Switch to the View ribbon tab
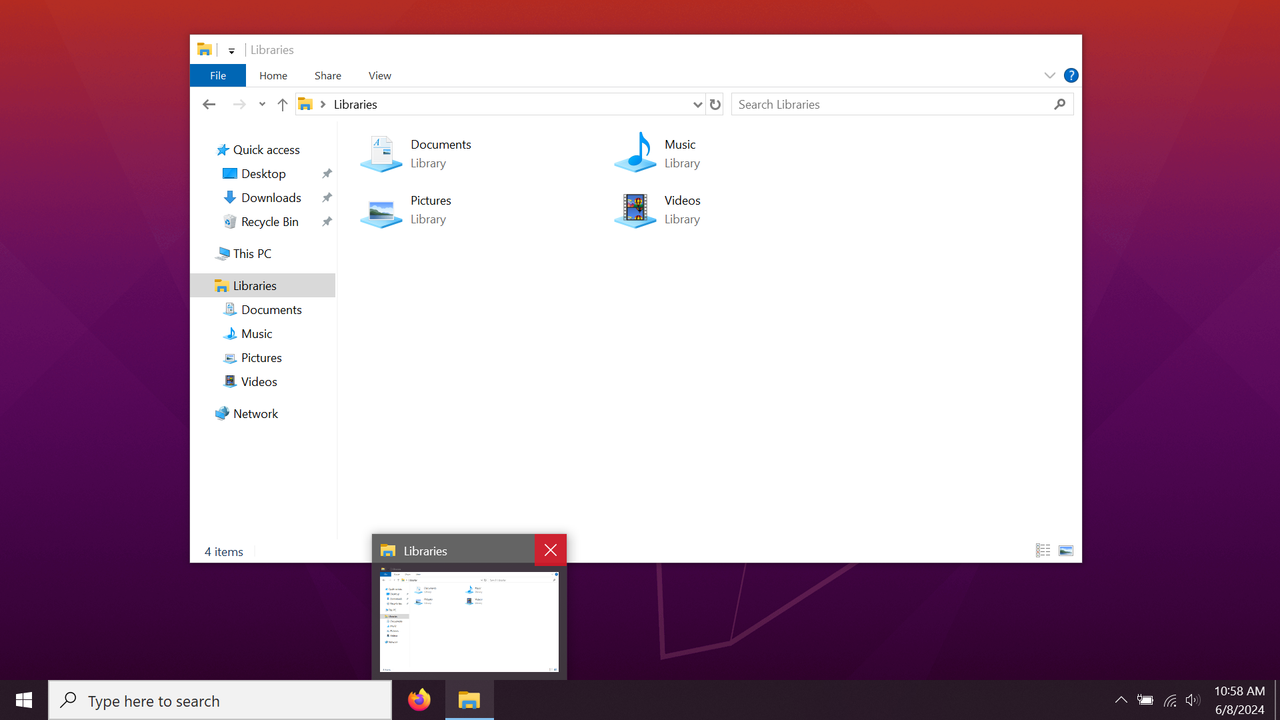This screenshot has width=1280, height=720. click(380, 76)
